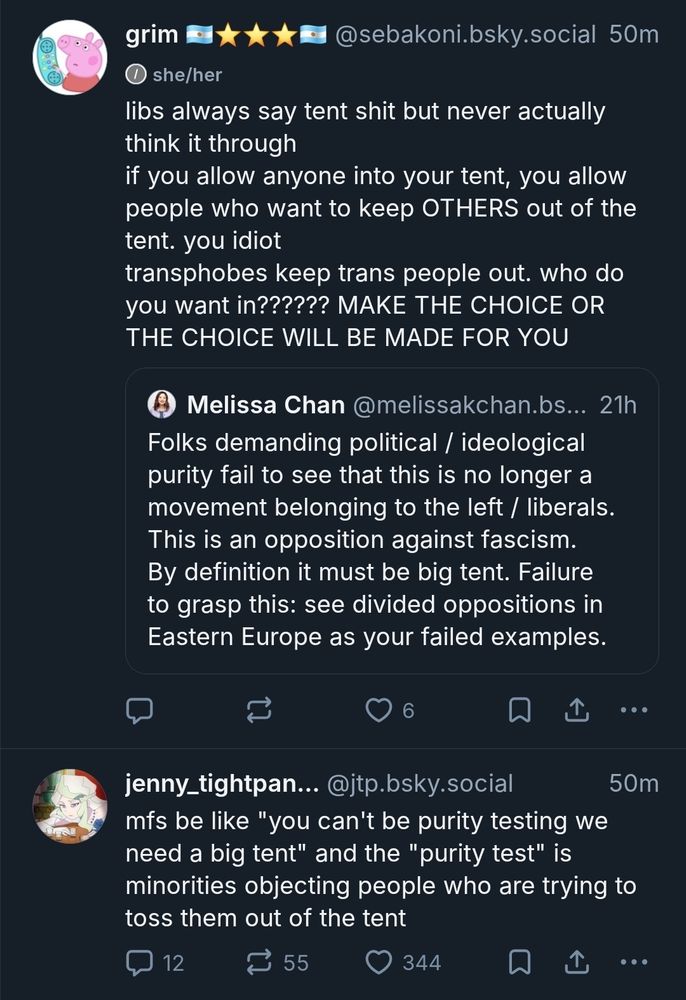Open more options on grim's post
Screen dimensions: 686x1000
634,710
